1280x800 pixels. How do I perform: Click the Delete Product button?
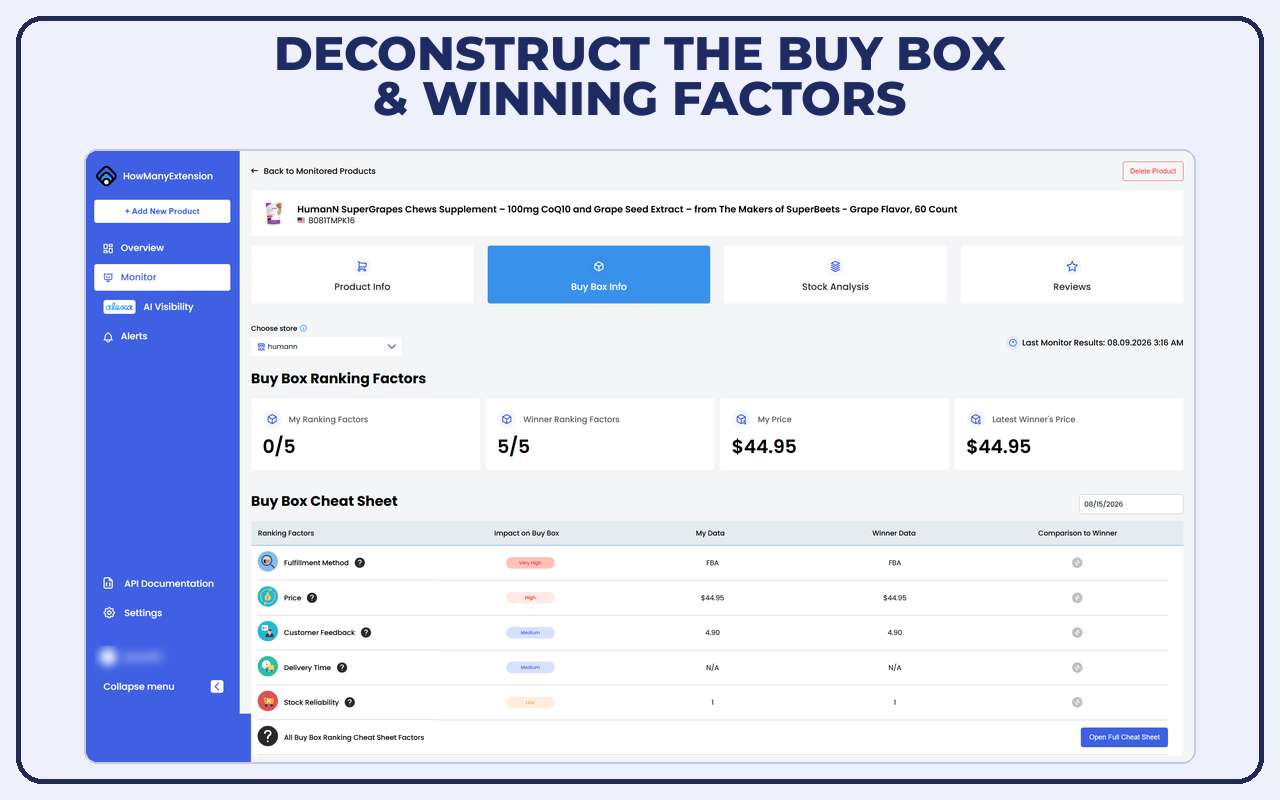tap(1153, 171)
